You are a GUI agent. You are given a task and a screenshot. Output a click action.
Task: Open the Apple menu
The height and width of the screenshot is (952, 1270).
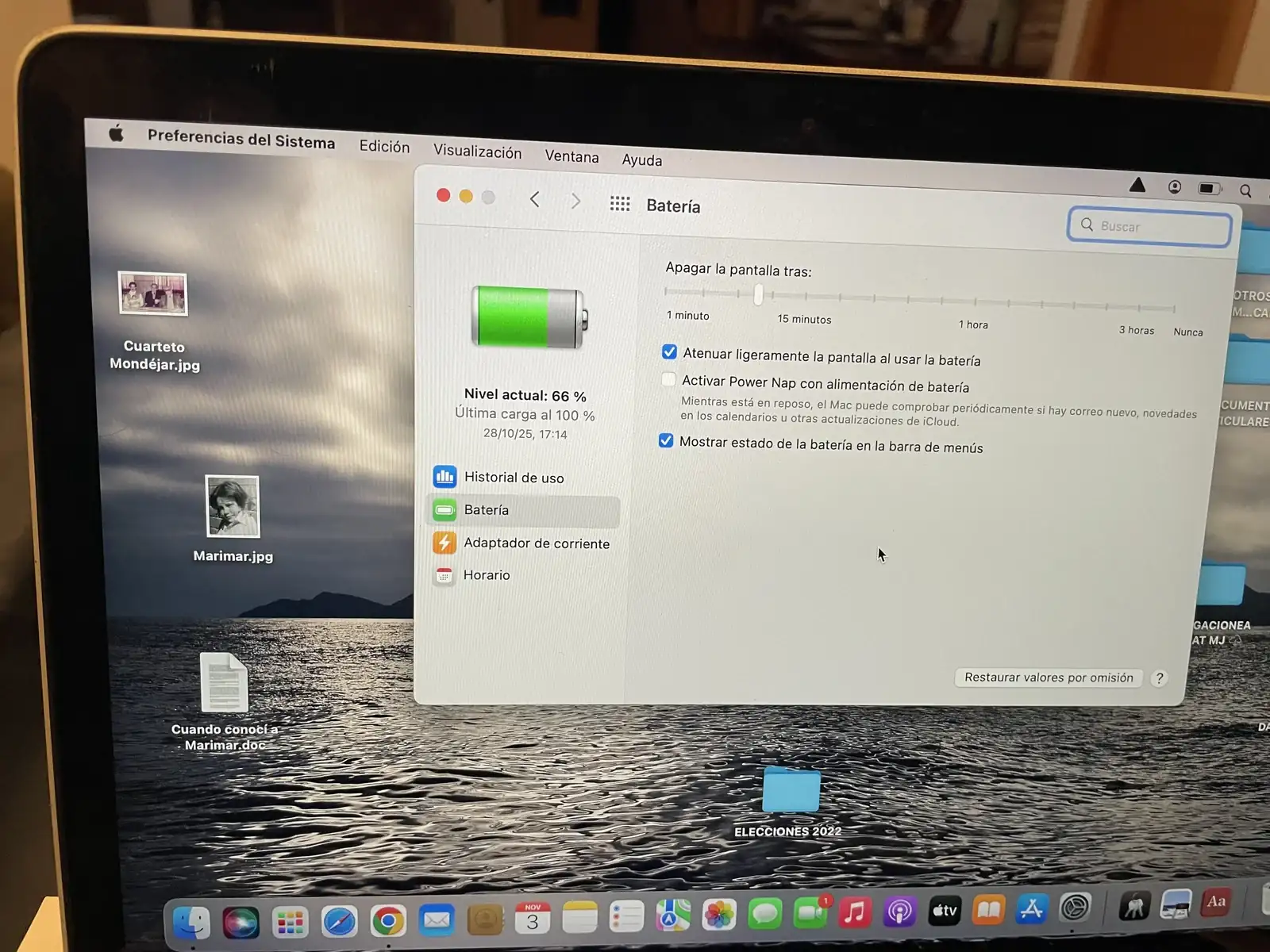tap(117, 133)
